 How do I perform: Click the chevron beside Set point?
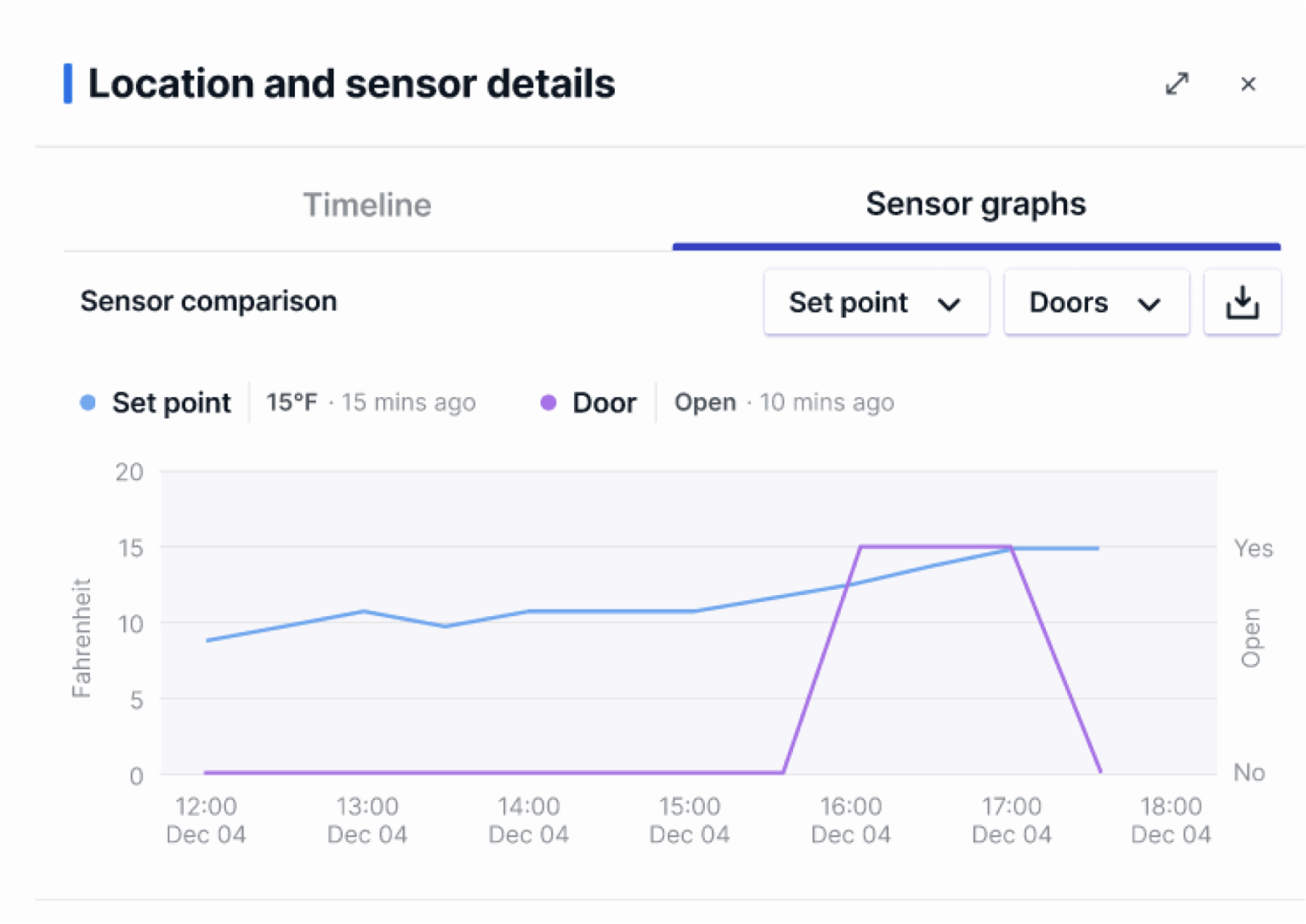[x=949, y=304]
